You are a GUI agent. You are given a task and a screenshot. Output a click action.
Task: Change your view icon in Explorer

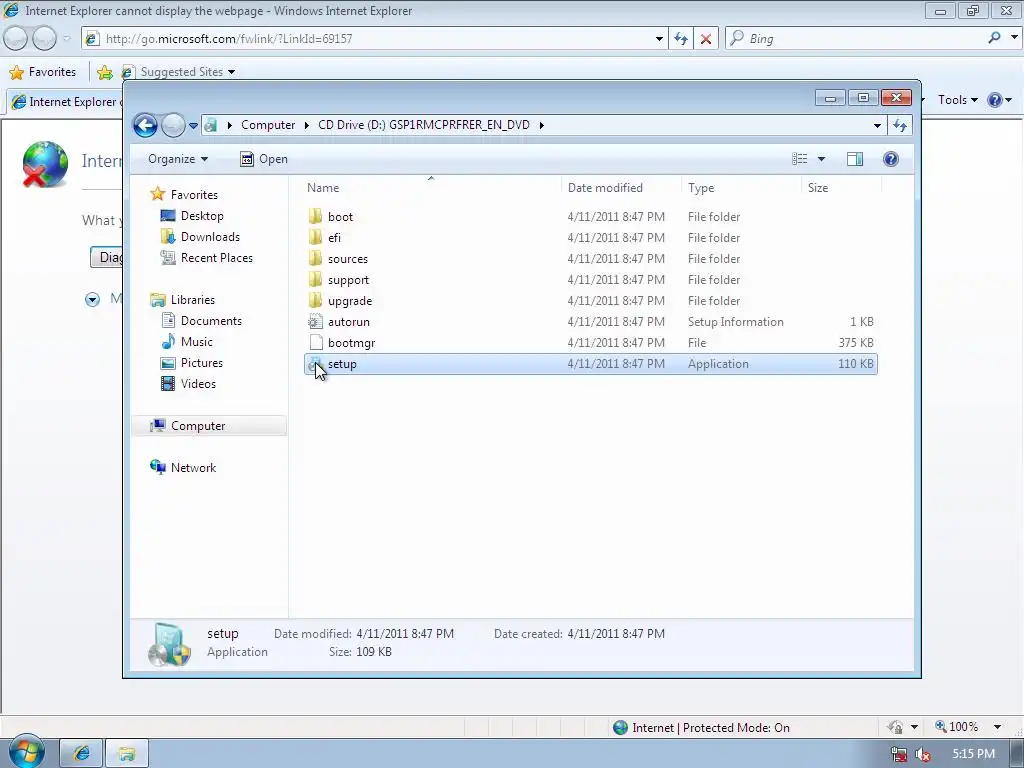(799, 159)
